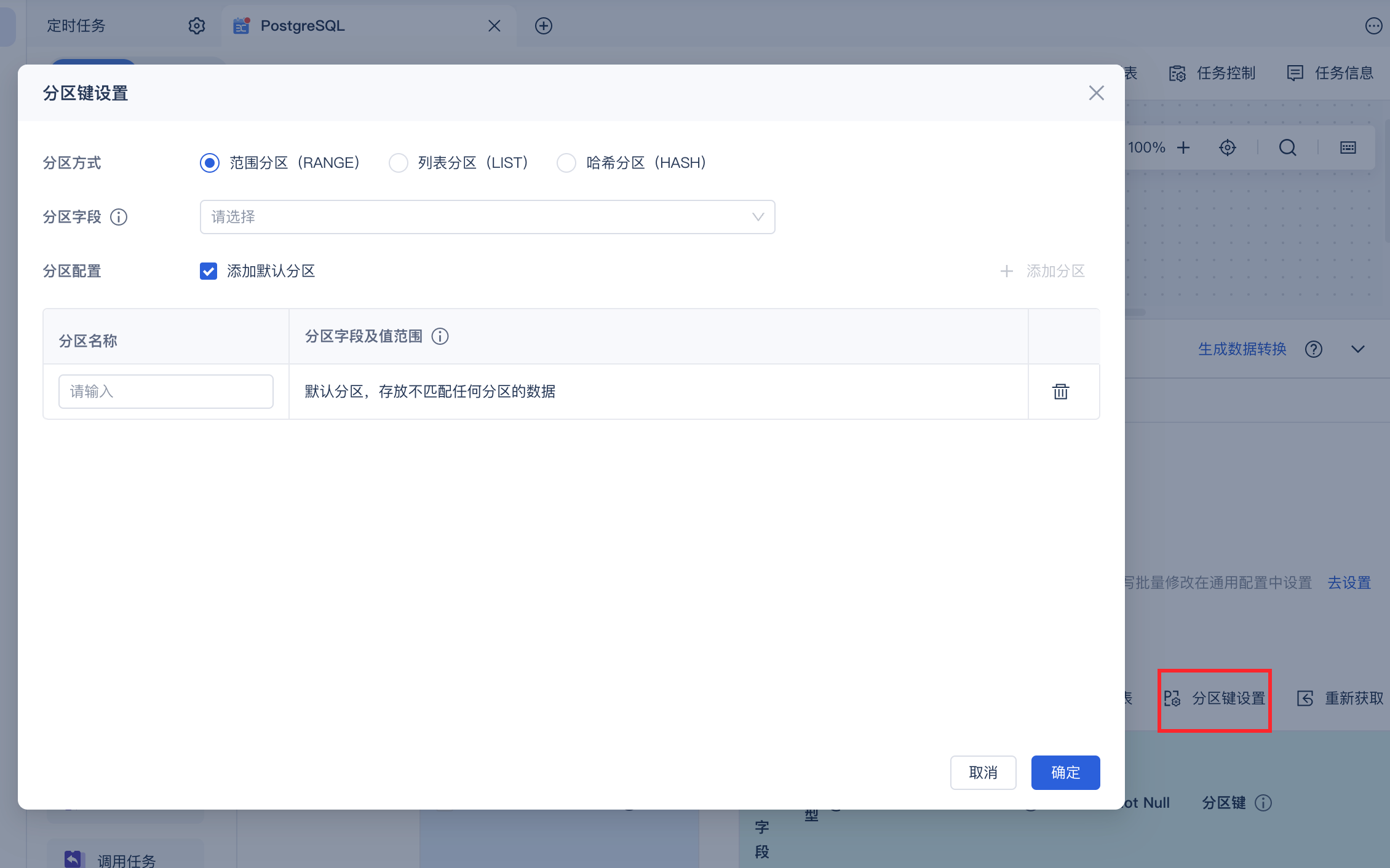Click the locate center target icon
Viewport: 1390px width, 868px height.
[1227, 148]
